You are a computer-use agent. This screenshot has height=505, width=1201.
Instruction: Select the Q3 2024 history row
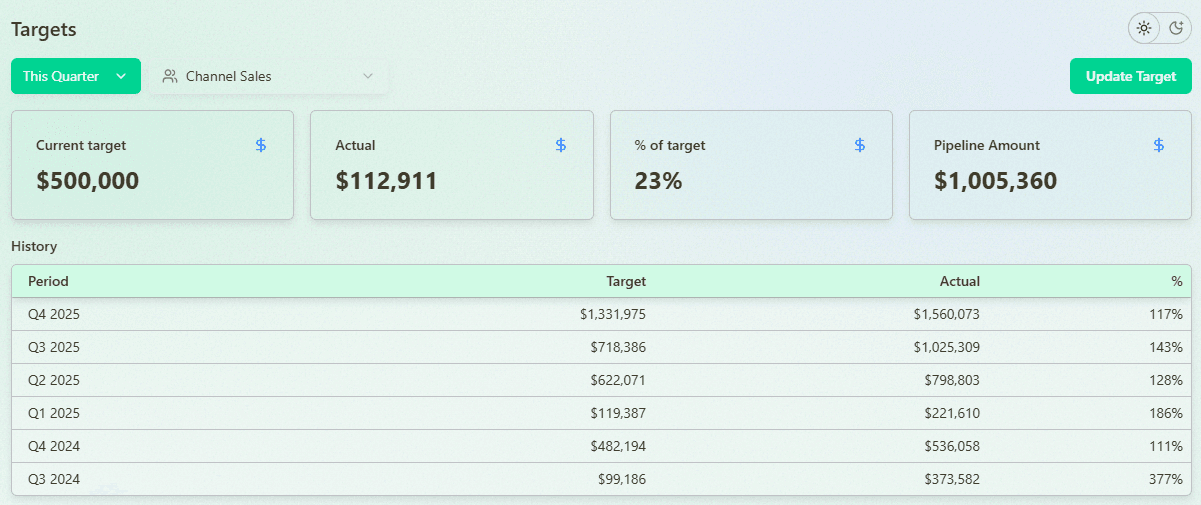(601, 479)
